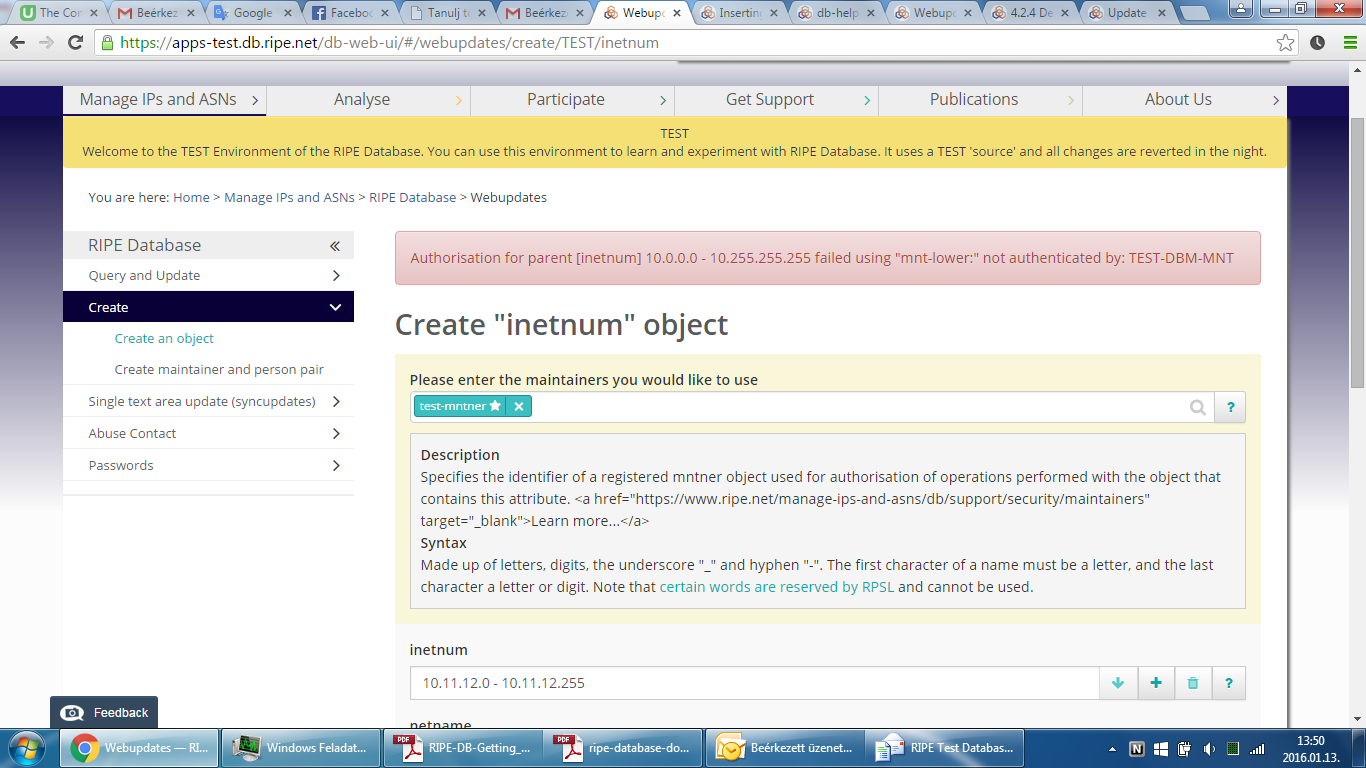Image resolution: width=1366 pixels, height=768 pixels.
Task: Switch to Chrome Webupdates taskbar item
Action: [140, 747]
